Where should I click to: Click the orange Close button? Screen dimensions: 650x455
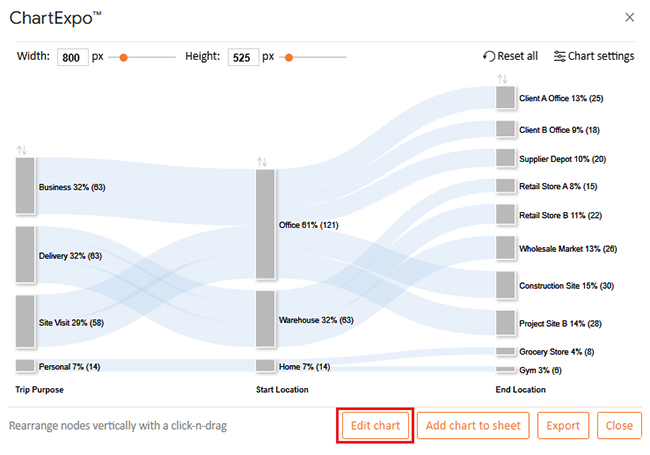click(x=619, y=426)
